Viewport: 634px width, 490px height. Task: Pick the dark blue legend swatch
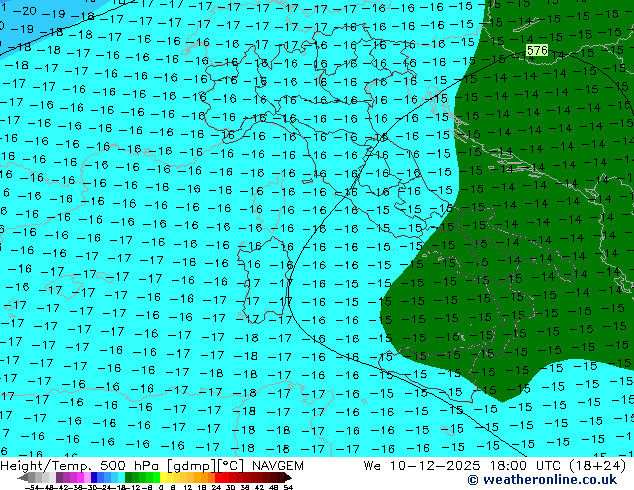pyautogui.click(x=94, y=477)
